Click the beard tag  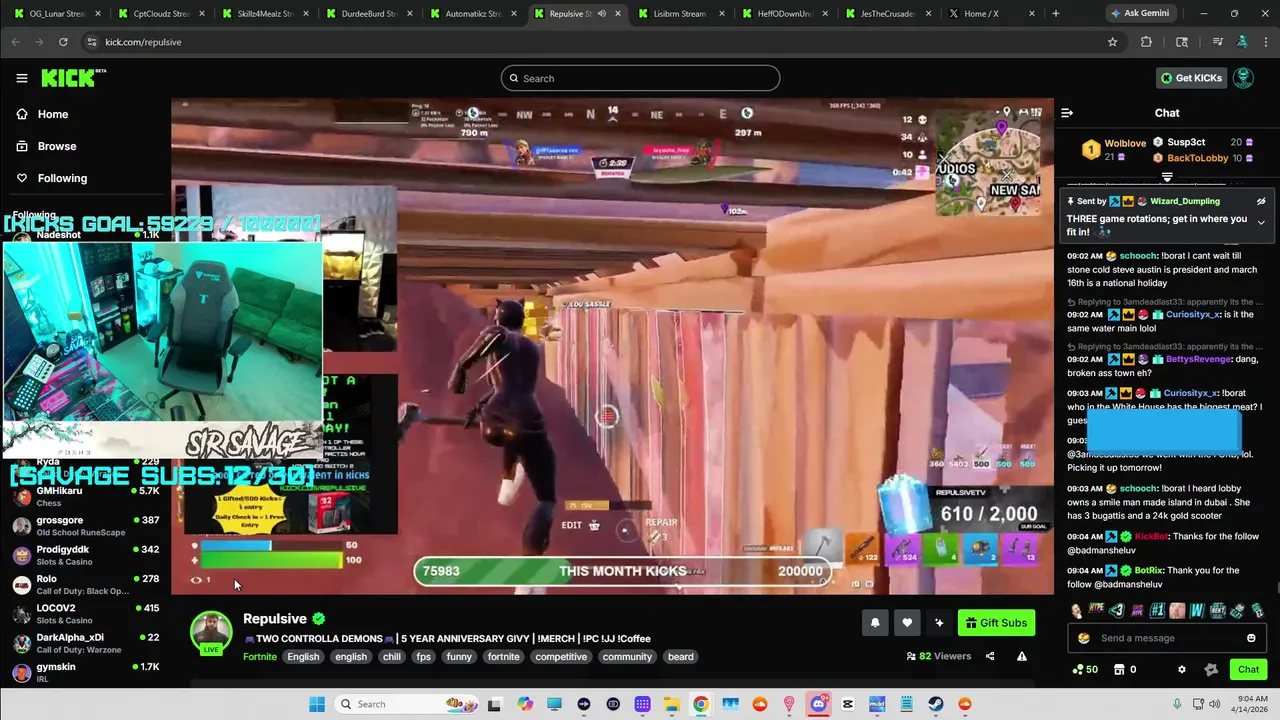click(x=681, y=657)
